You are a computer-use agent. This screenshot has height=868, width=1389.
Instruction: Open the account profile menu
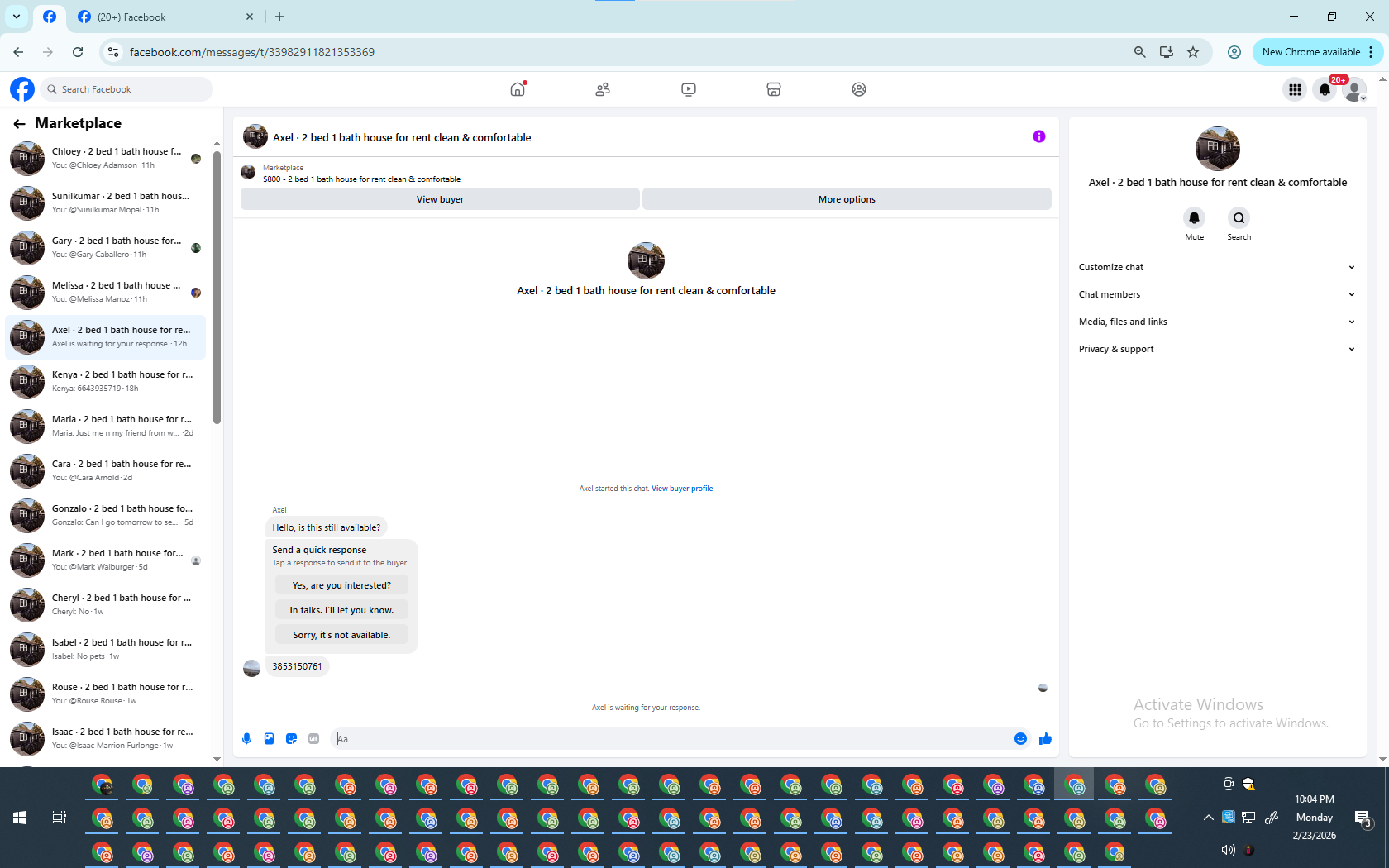[x=1355, y=89]
